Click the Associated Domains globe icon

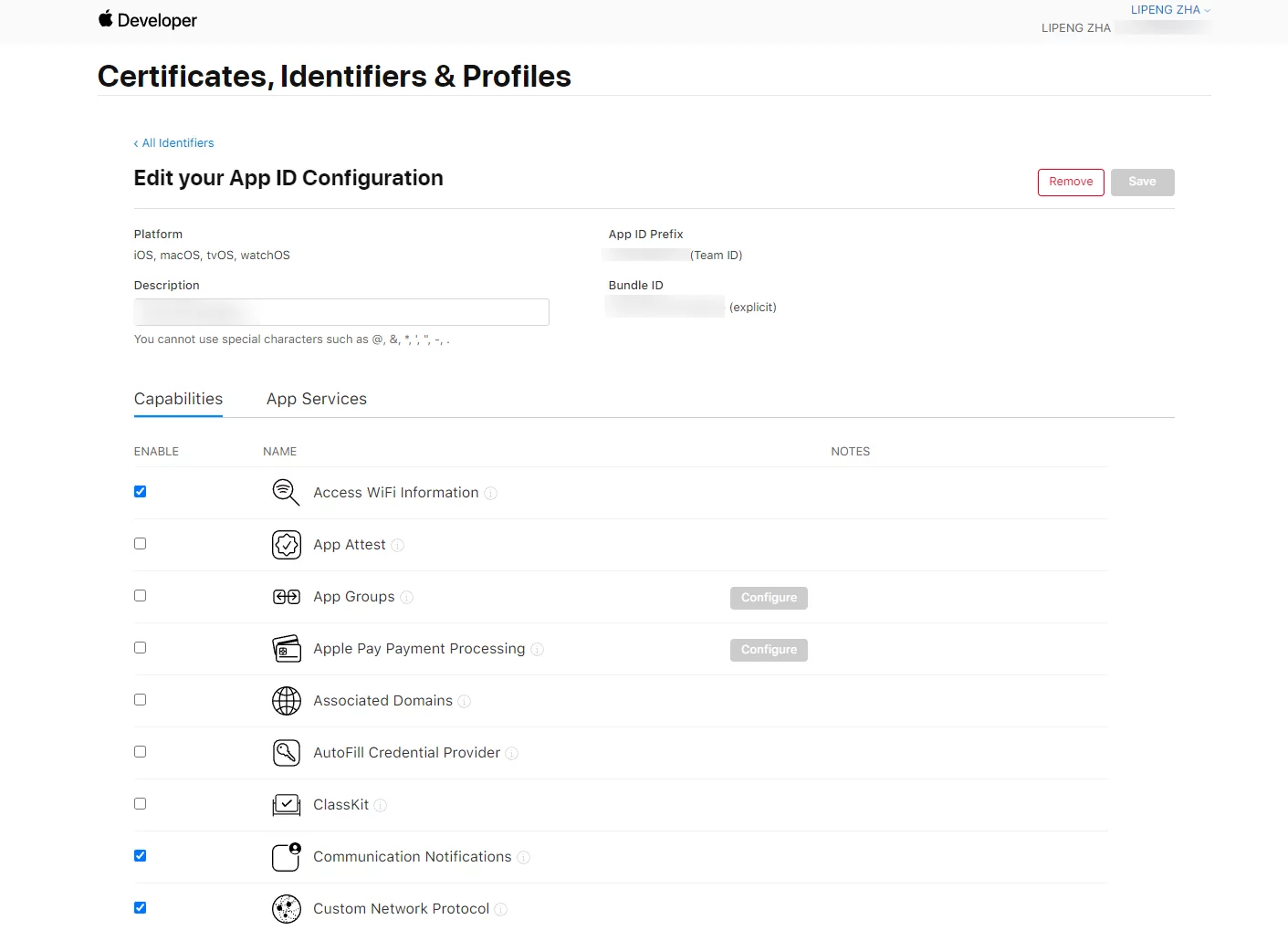click(286, 701)
